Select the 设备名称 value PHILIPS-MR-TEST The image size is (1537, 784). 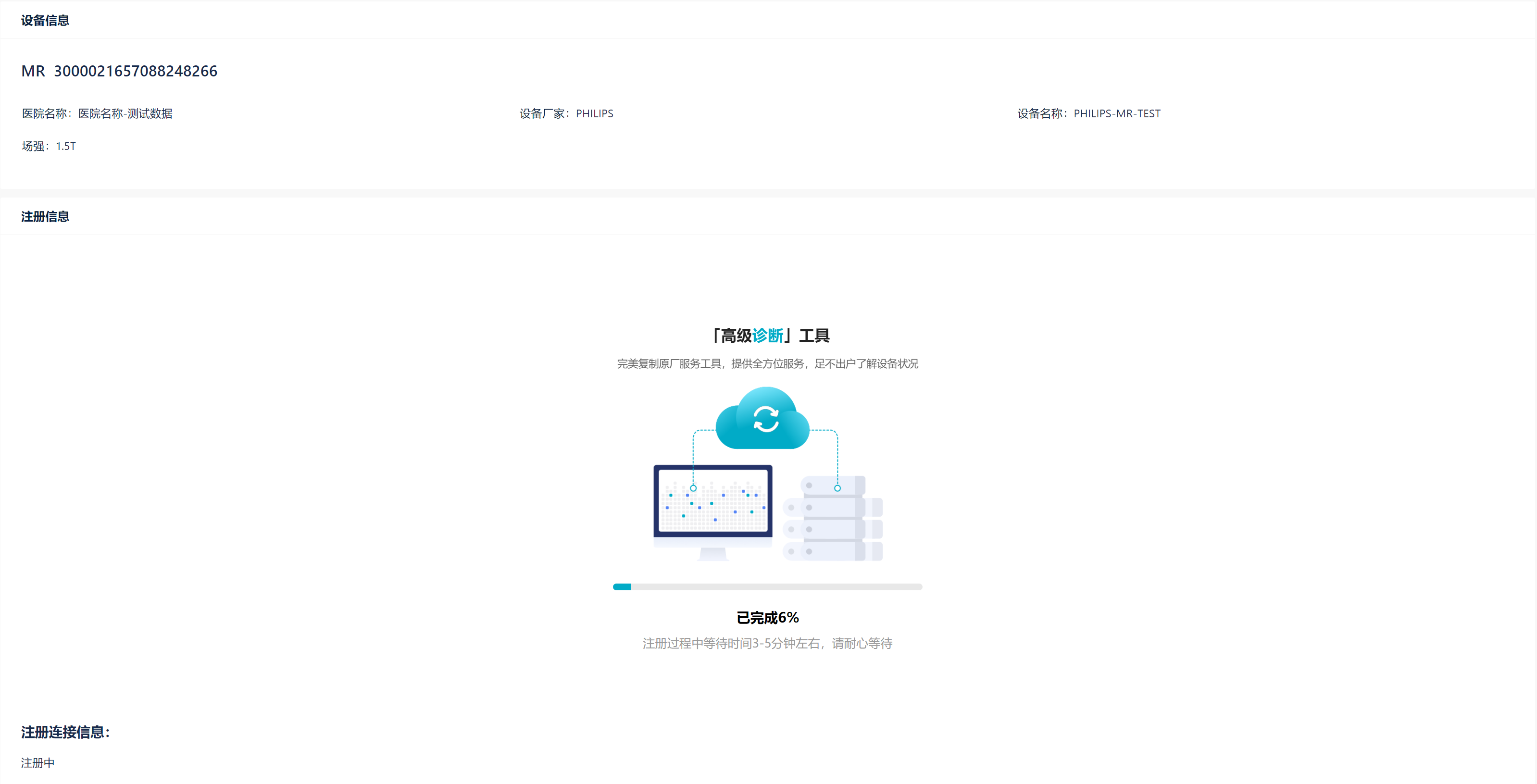click(1117, 113)
